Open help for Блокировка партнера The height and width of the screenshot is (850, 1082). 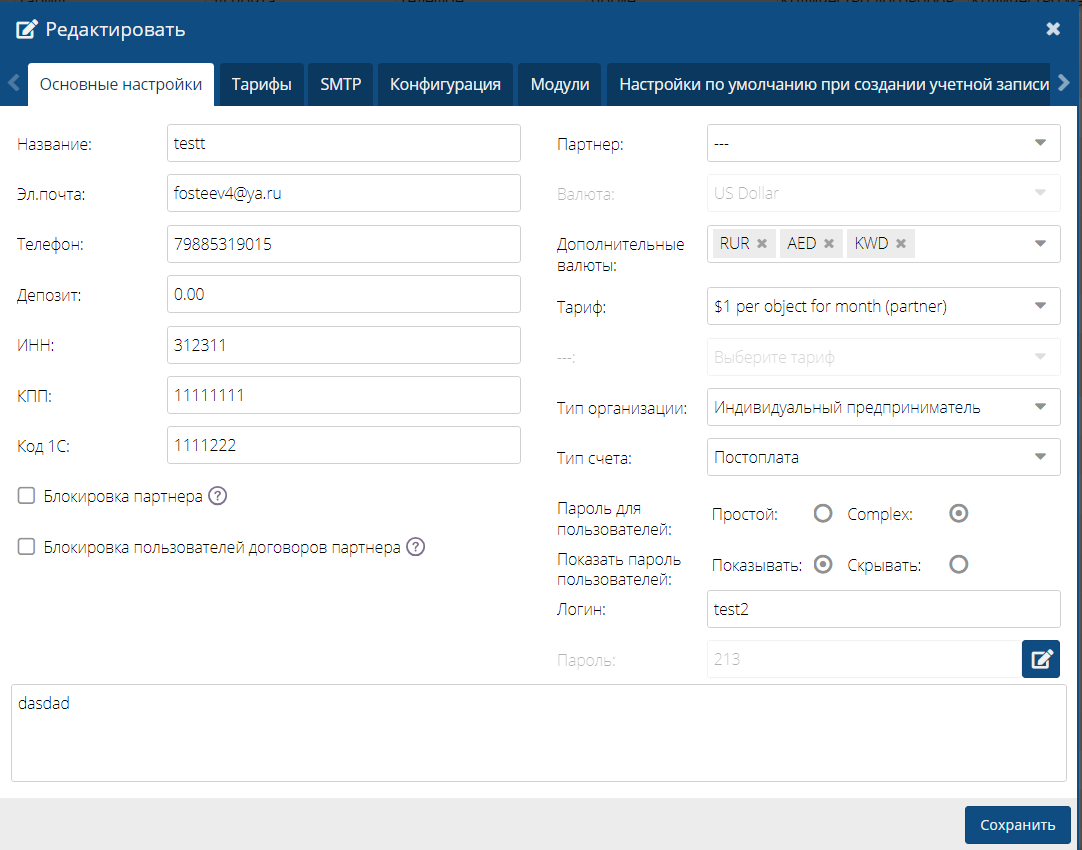click(217, 496)
